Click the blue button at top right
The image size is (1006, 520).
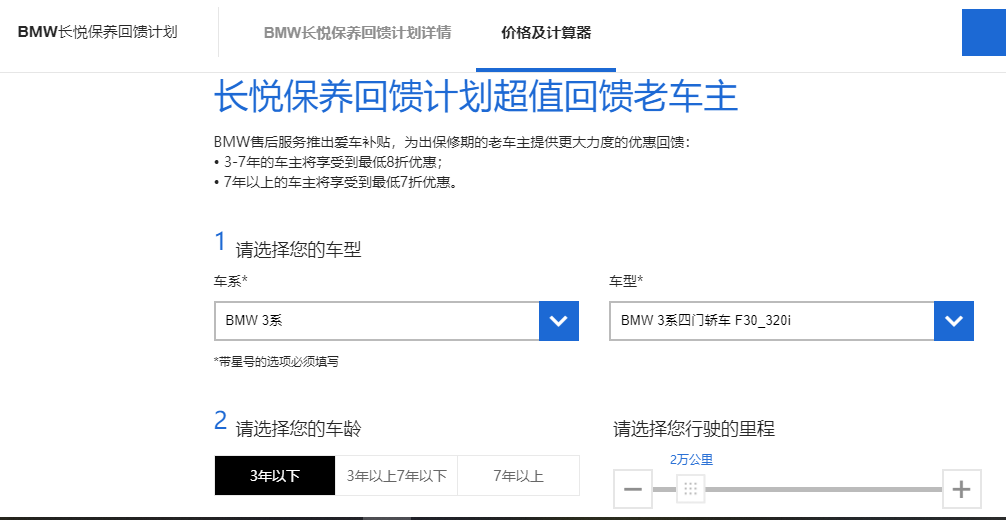click(x=984, y=33)
